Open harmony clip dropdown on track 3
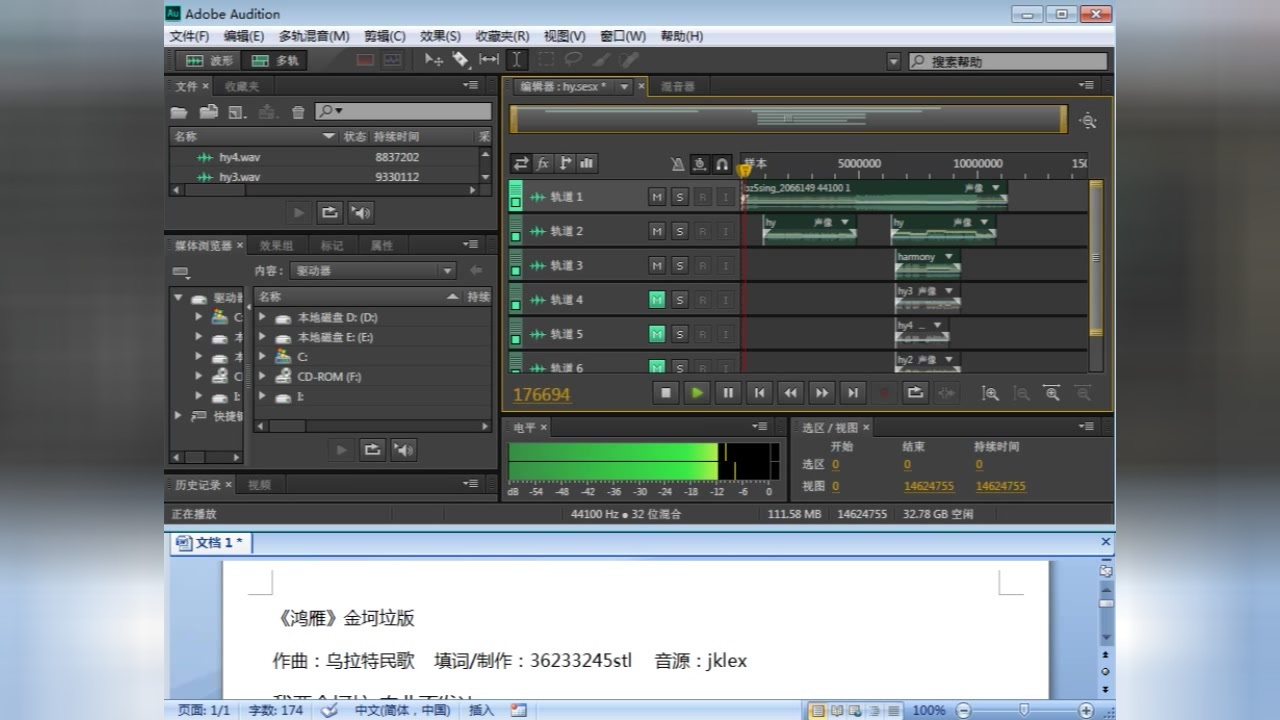This screenshot has width=1280, height=720. pyautogui.click(x=948, y=257)
